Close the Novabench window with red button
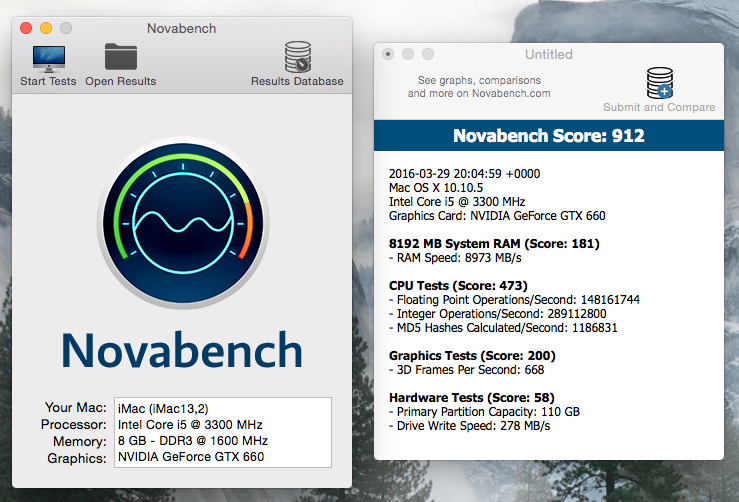Image resolution: width=739 pixels, height=502 pixels. coord(26,29)
